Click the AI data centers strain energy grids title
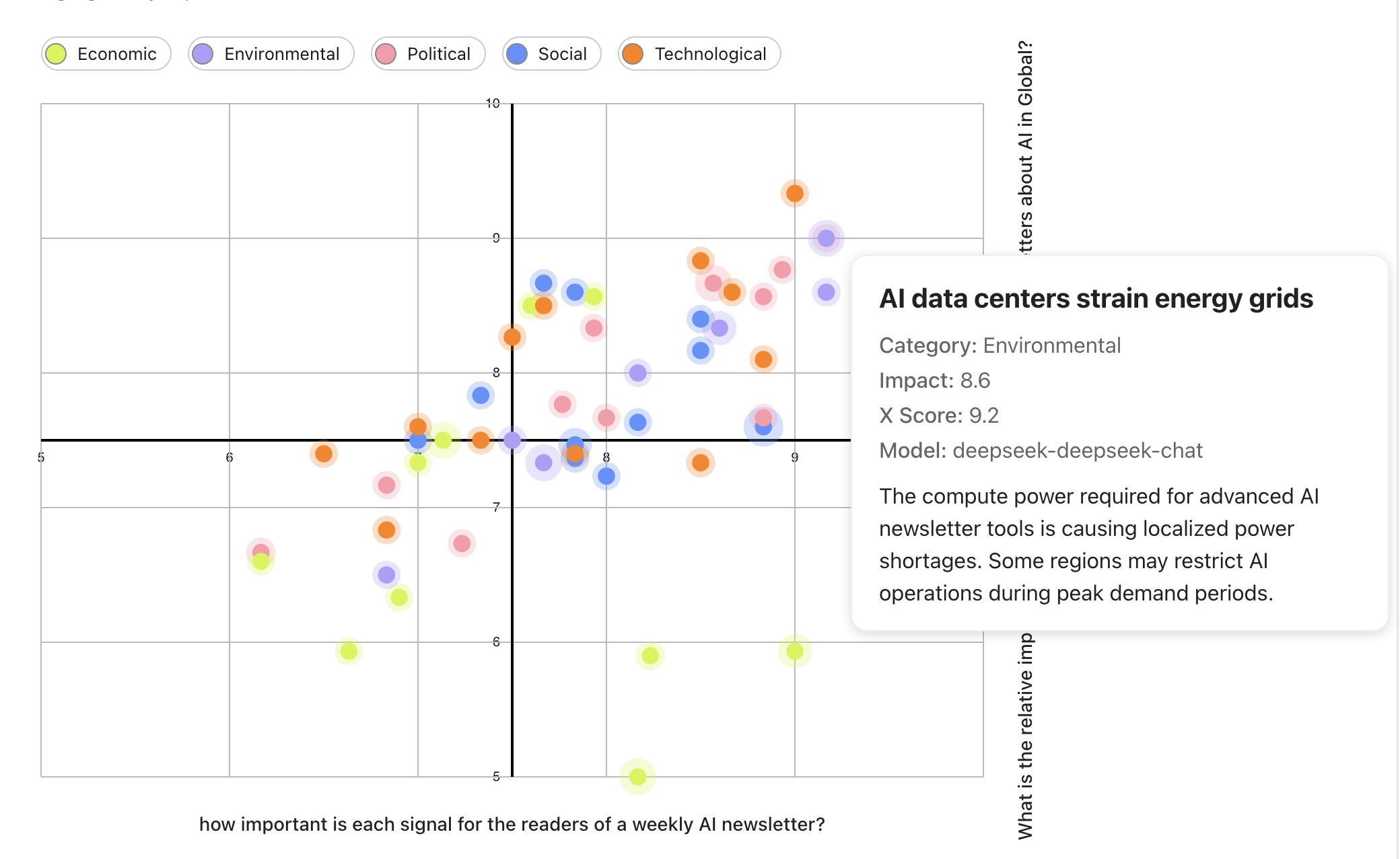1400x859 pixels. click(x=1097, y=299)
